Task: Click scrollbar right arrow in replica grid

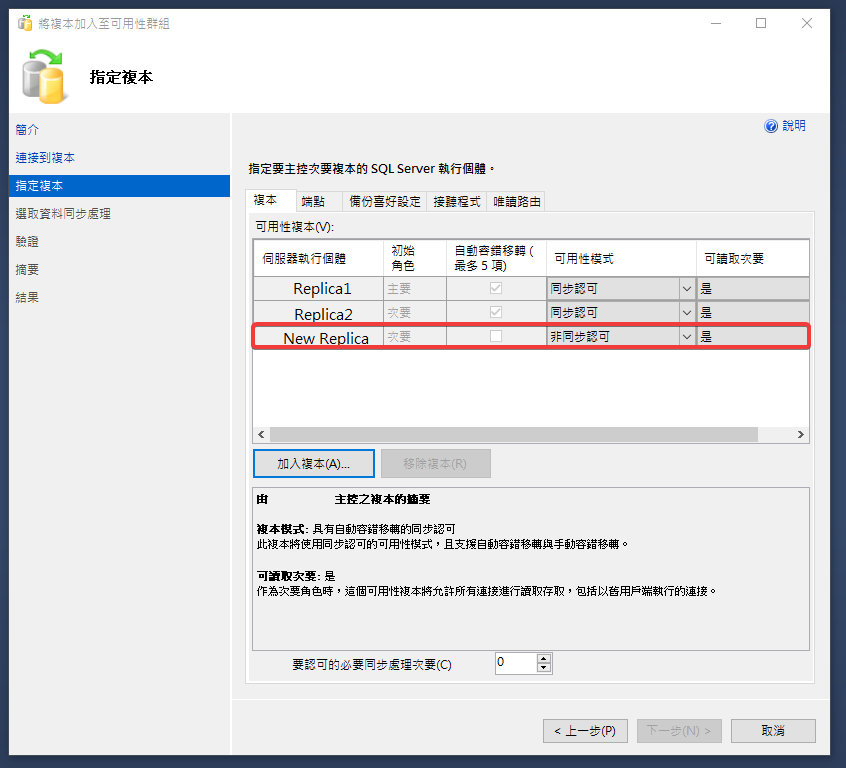Action: [800, 435]
